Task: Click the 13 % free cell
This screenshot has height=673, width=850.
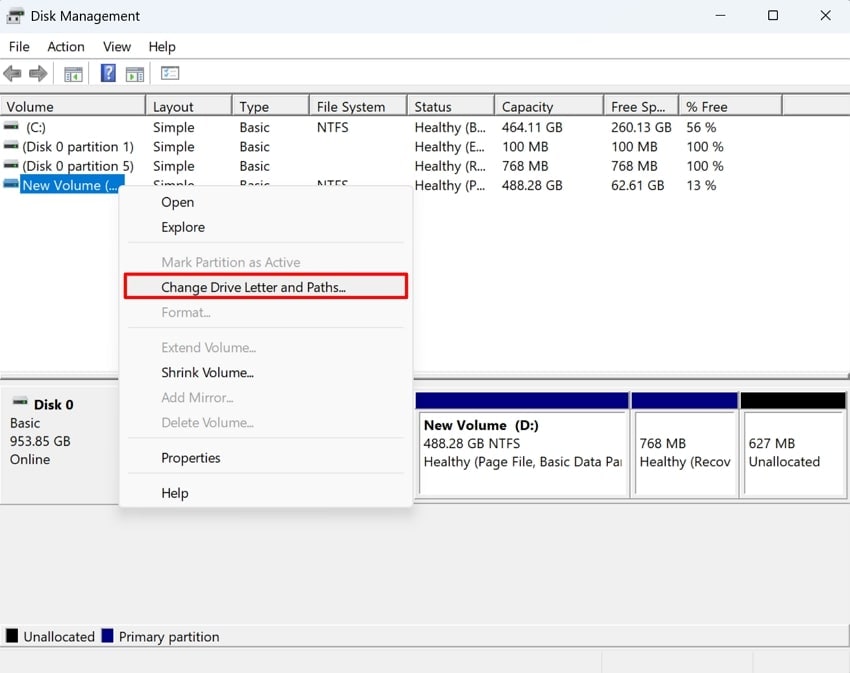Action: [x=701, y=185]
